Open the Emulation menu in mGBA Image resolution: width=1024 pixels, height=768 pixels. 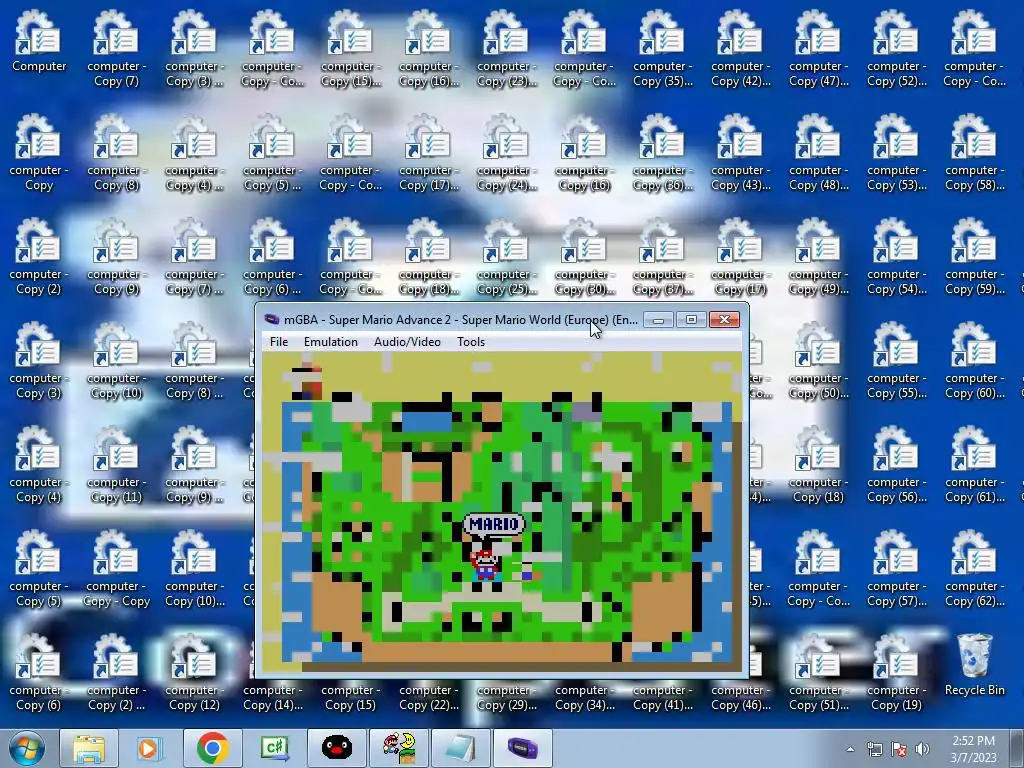pyautogui.click(x=330, y=342)
